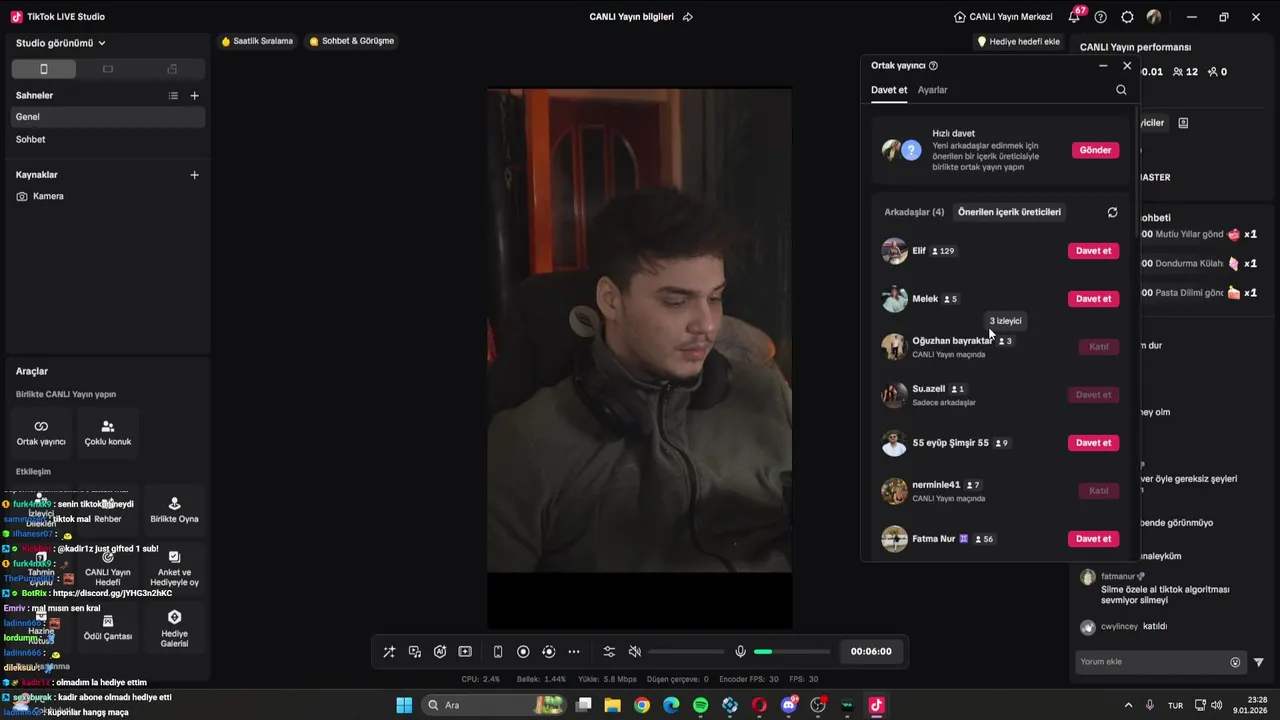Select the landscape layout mode button
The width and height of the screenshot is (1280, 720).
pos(108,69)
